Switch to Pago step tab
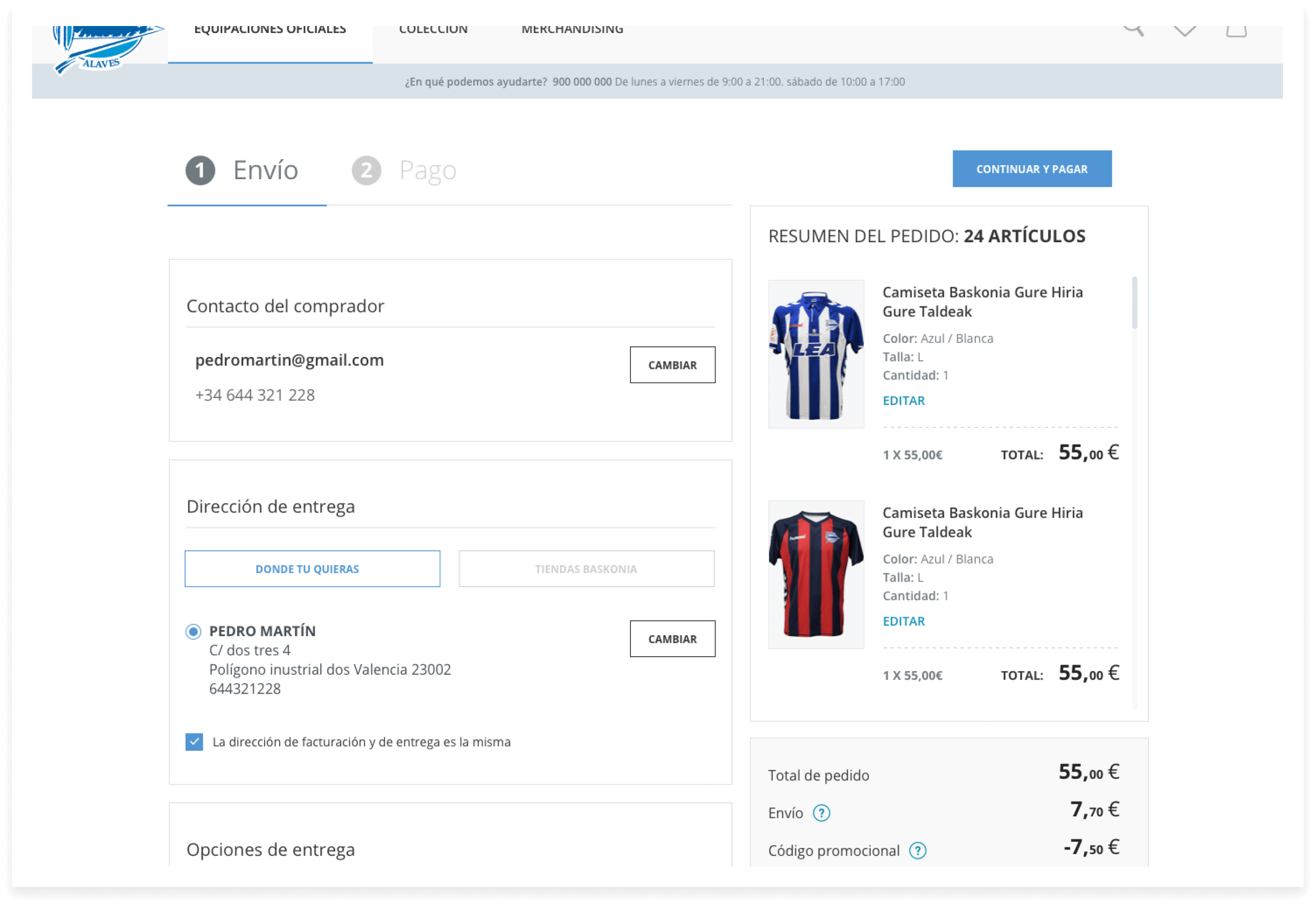Viewport: 1316px width, 905px height. pyautogui.click(x=404, y=170)
